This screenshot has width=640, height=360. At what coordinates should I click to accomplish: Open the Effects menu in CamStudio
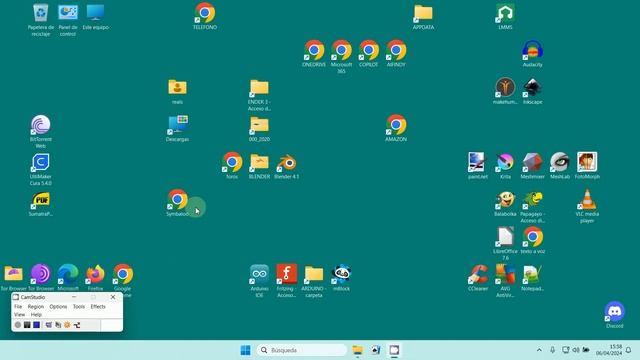98,307
